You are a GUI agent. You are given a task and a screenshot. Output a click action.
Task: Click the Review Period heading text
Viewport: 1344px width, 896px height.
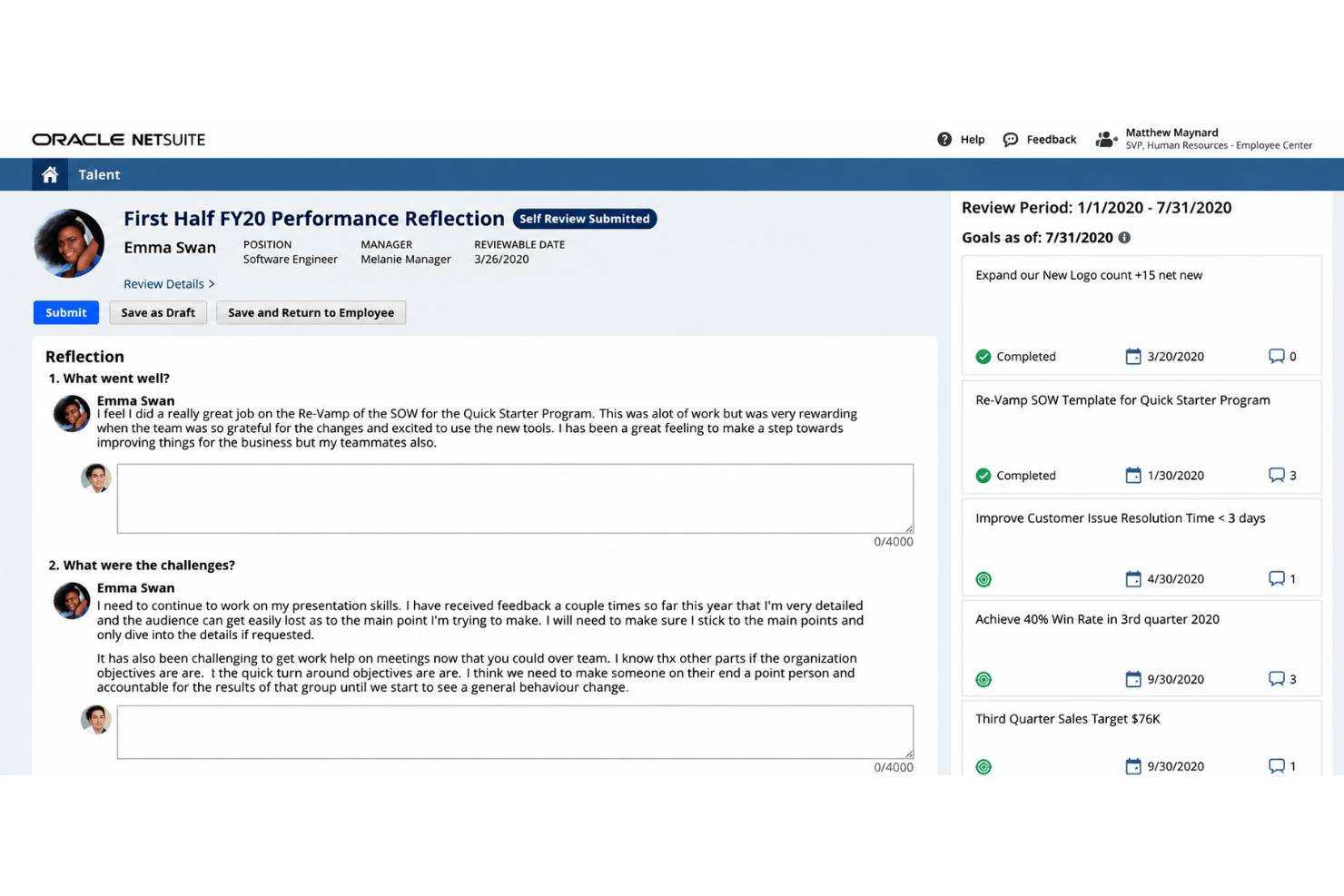[x=1097, y=208]
